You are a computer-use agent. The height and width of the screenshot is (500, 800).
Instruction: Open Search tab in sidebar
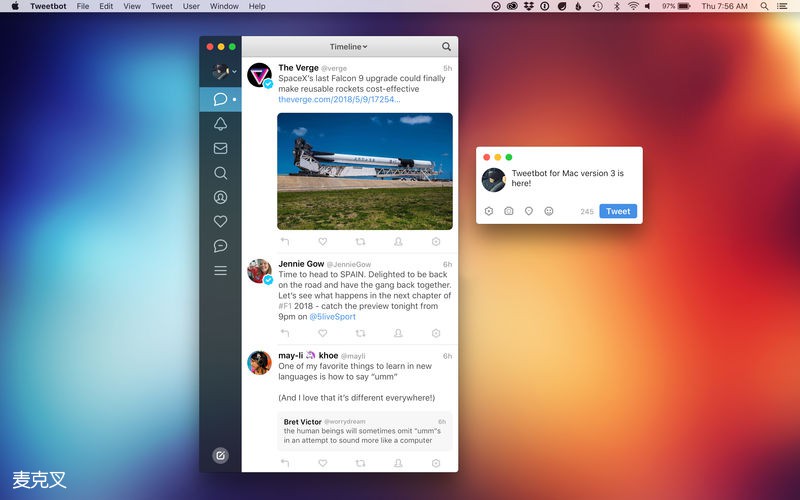(x=220, y=173)
